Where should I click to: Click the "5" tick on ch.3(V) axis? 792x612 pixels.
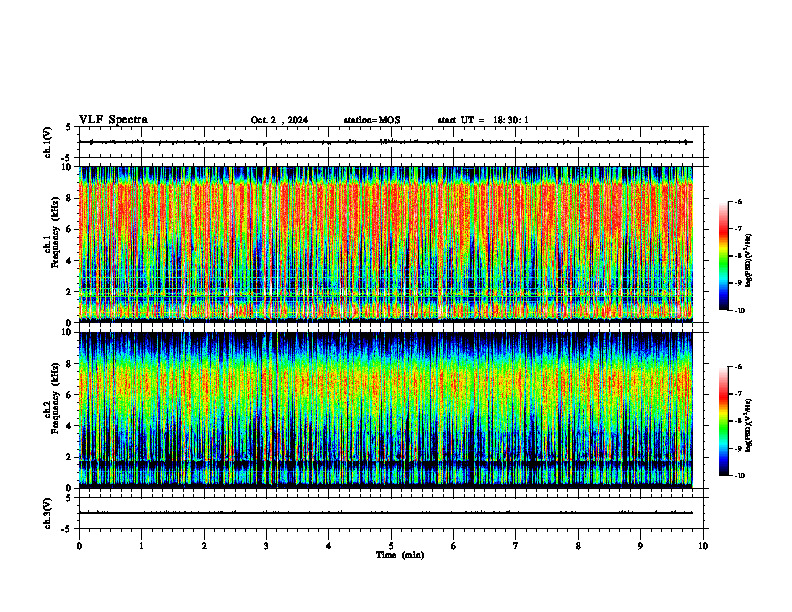click(69, 498)
